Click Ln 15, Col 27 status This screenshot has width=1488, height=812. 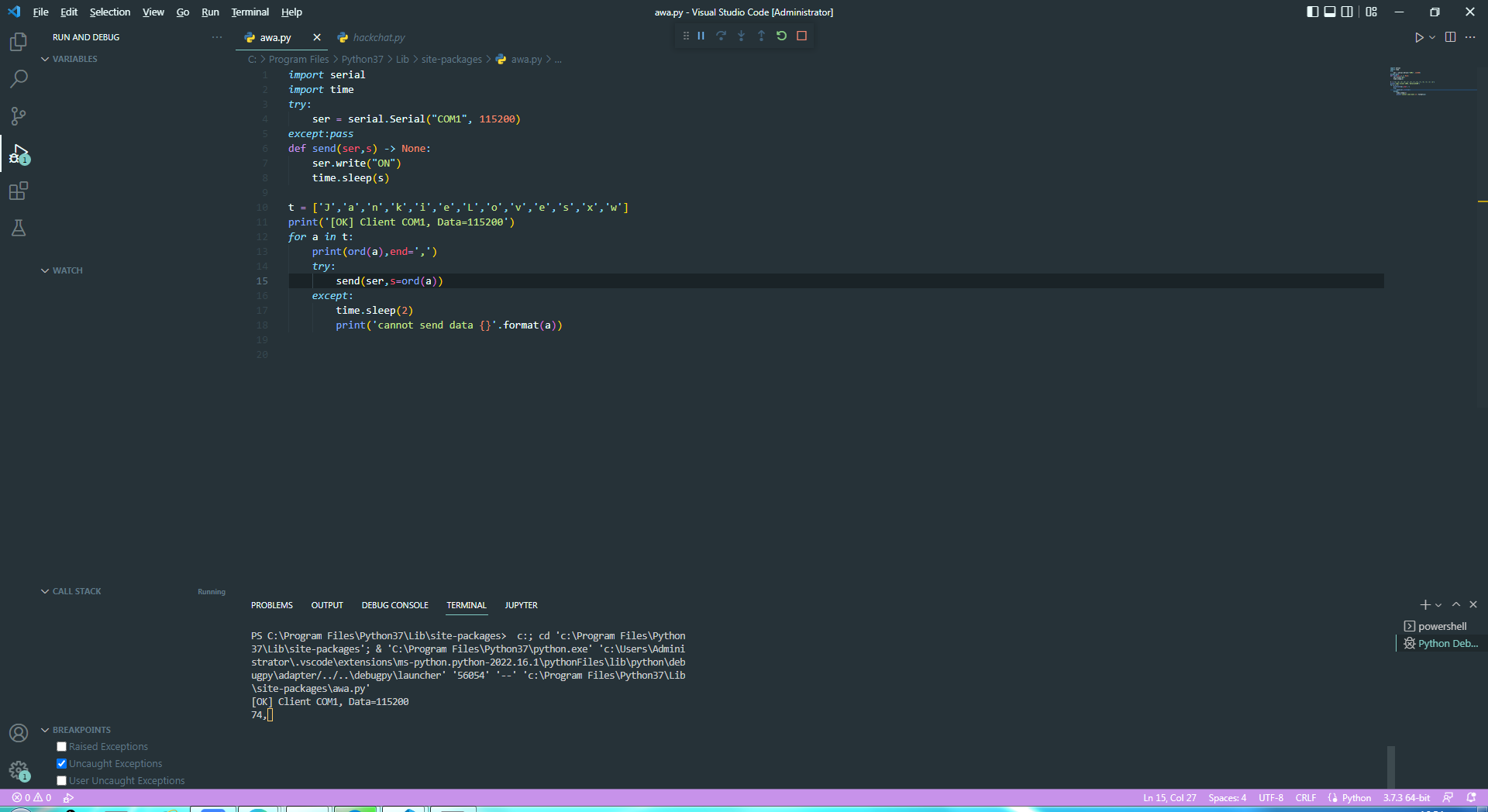1169,797
